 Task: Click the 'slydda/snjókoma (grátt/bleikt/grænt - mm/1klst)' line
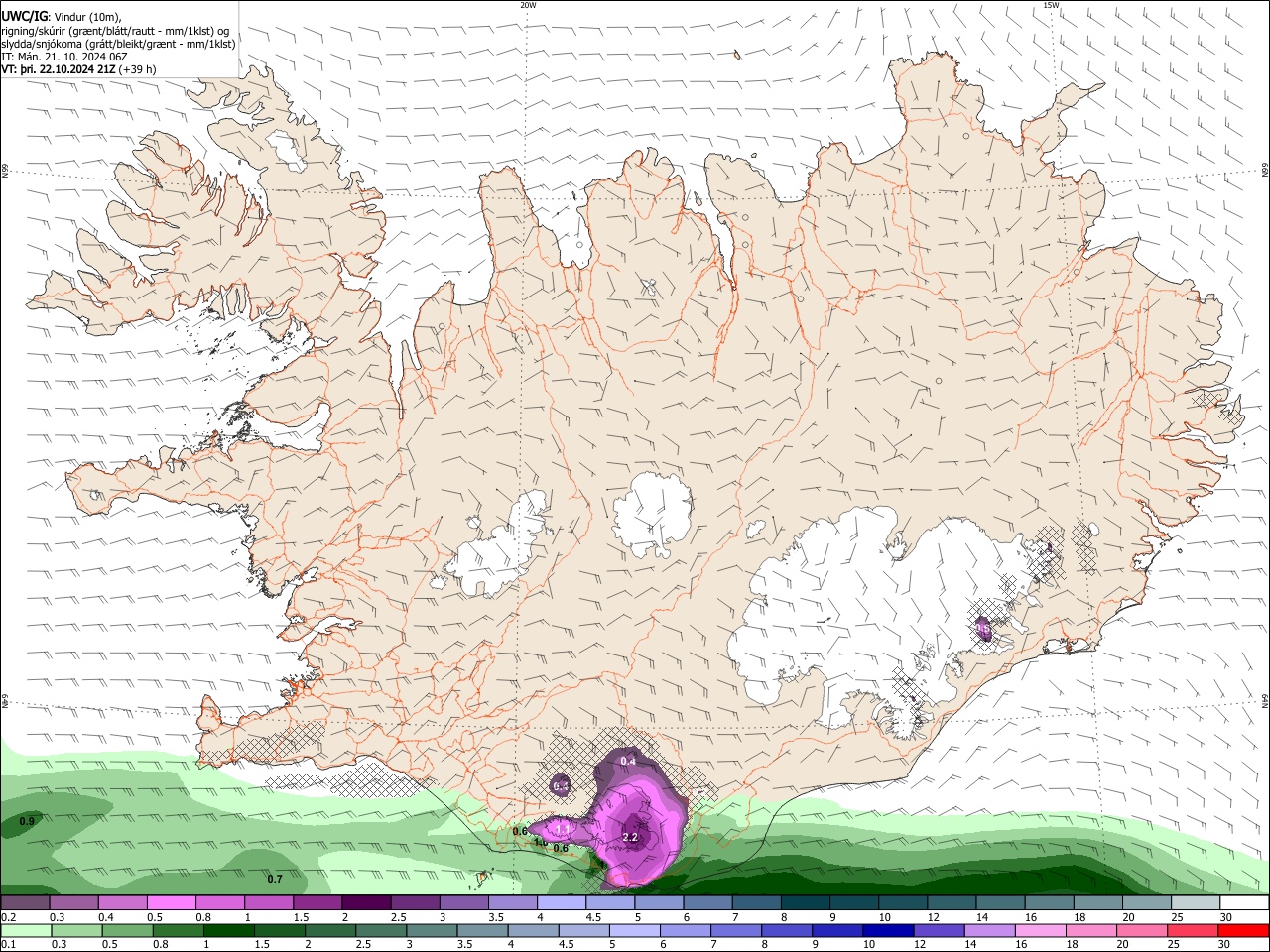[118, 44]
